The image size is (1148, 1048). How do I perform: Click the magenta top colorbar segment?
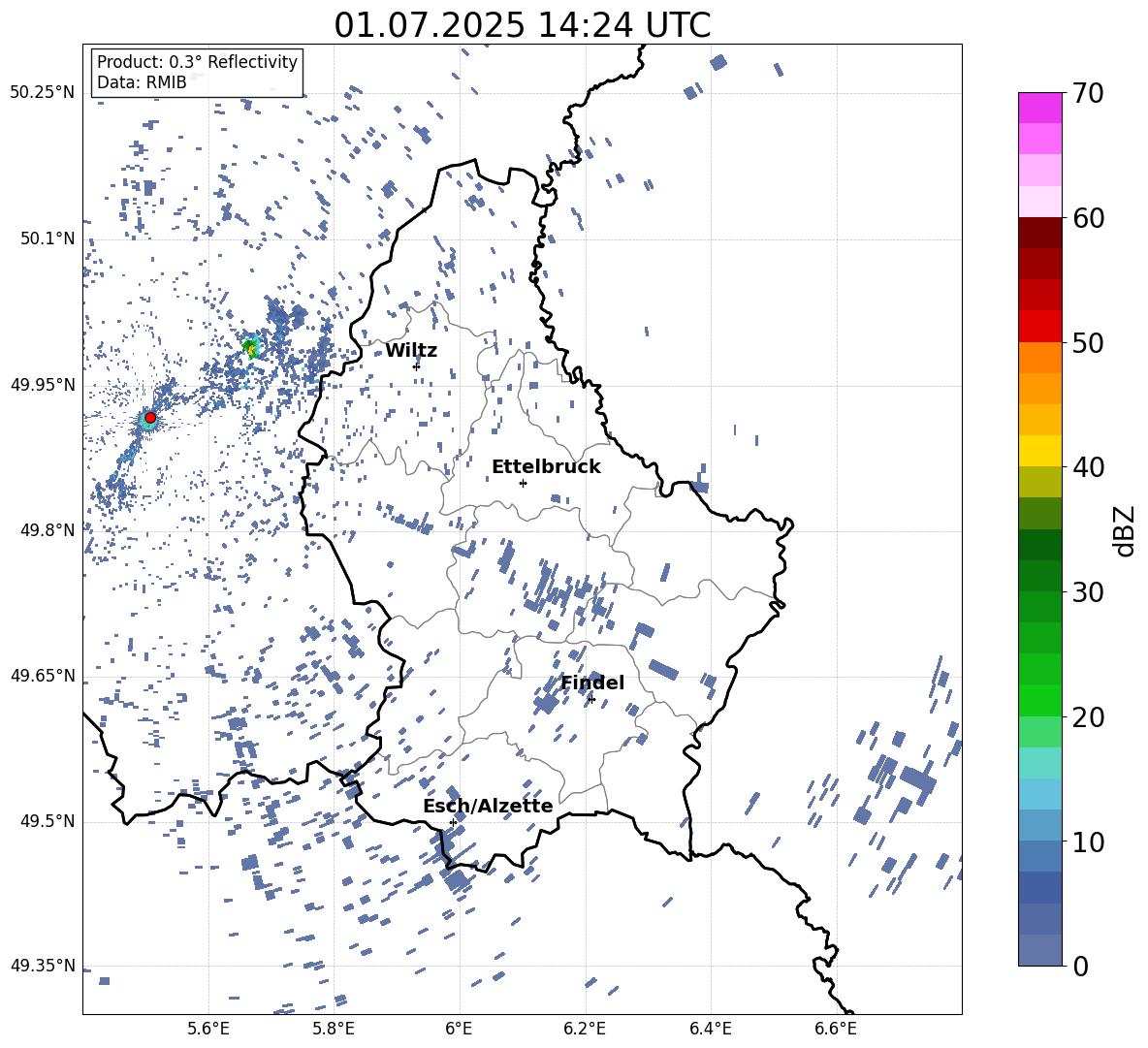point(1039,109)
